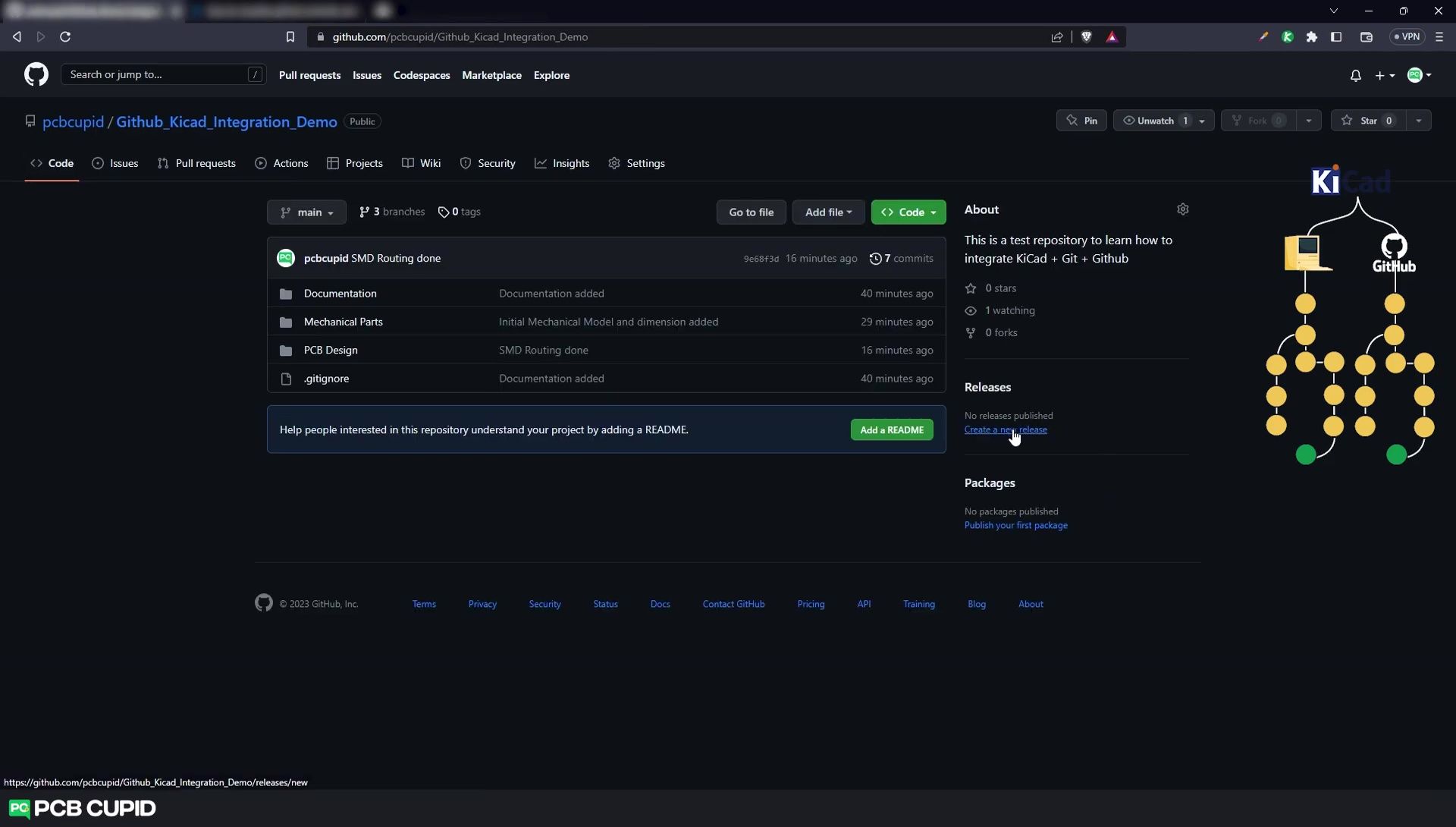Click the pencil extension icon
The width and height of the screenshot is (1456, 827).
pos(1263,36)
